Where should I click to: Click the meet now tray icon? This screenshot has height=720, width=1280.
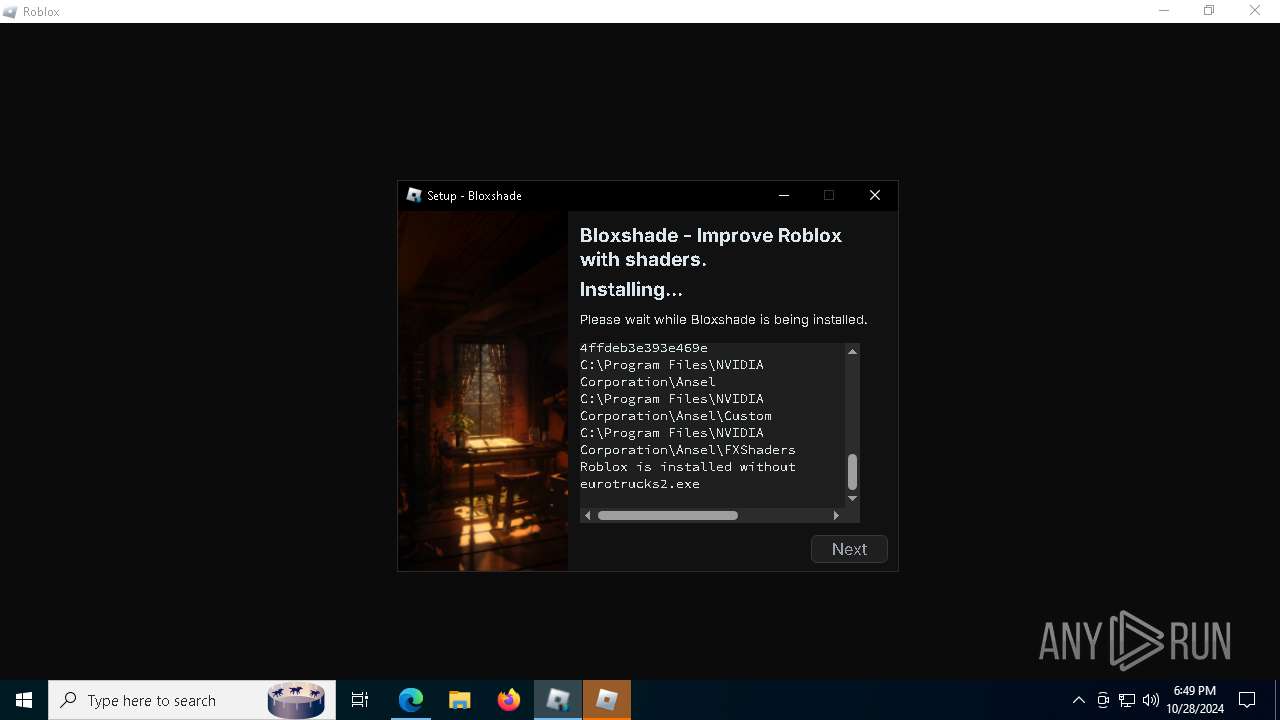click(x=1103, y=700)
